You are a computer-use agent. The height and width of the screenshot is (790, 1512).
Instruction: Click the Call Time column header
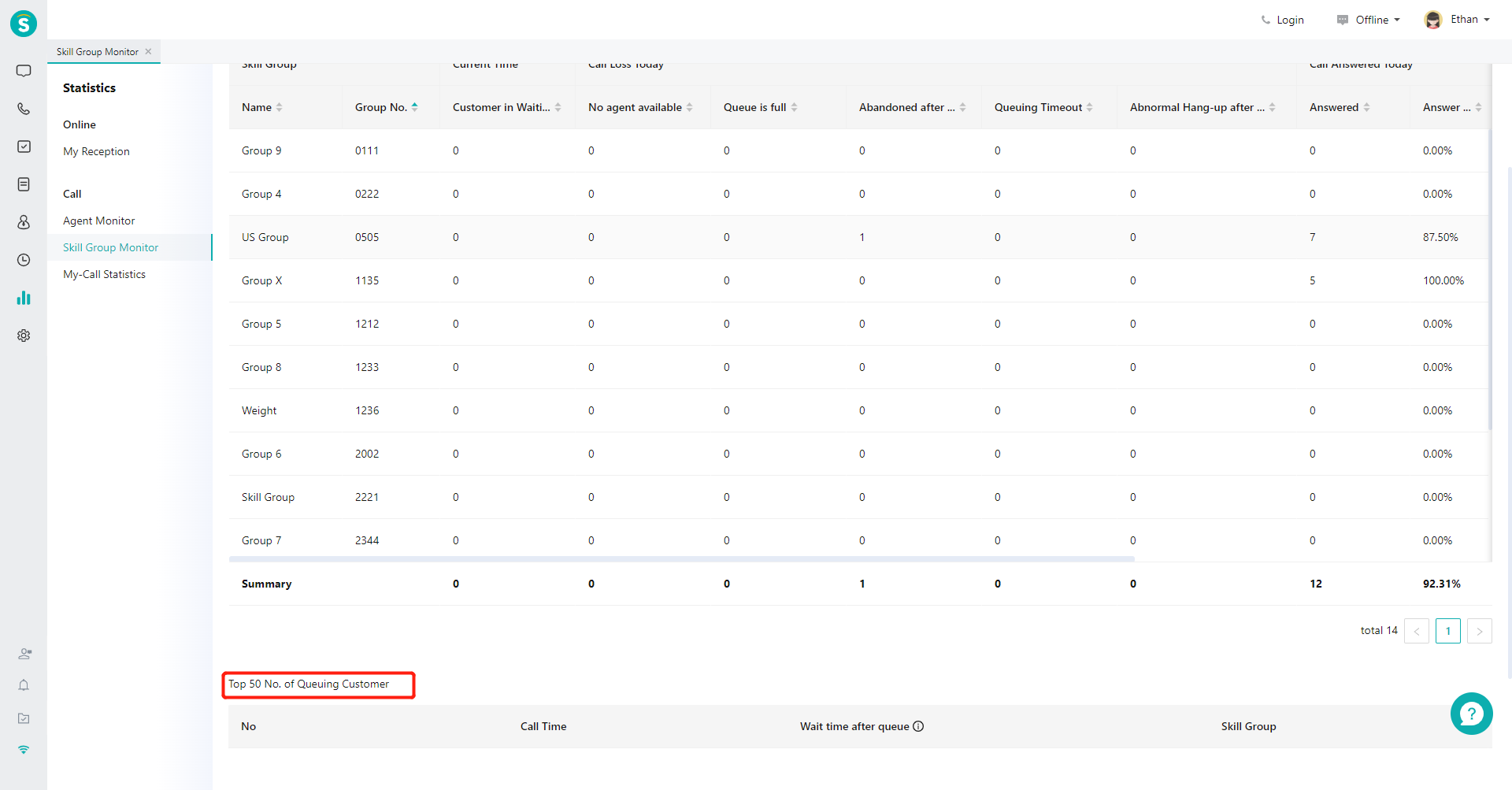543,726
